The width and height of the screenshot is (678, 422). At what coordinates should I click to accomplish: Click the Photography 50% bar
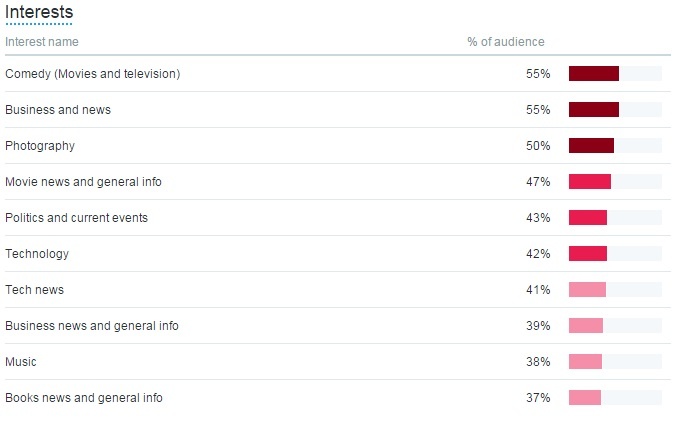tap(591, 146)
